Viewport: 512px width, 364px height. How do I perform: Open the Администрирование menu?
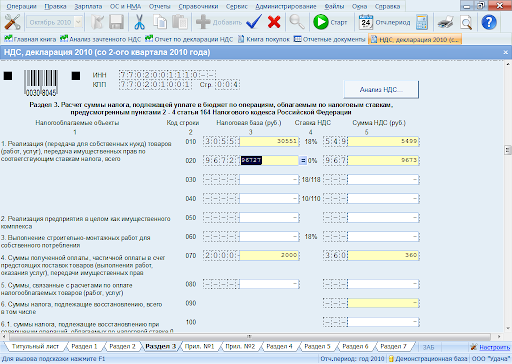pyautogui.click(x=286, y=6)
